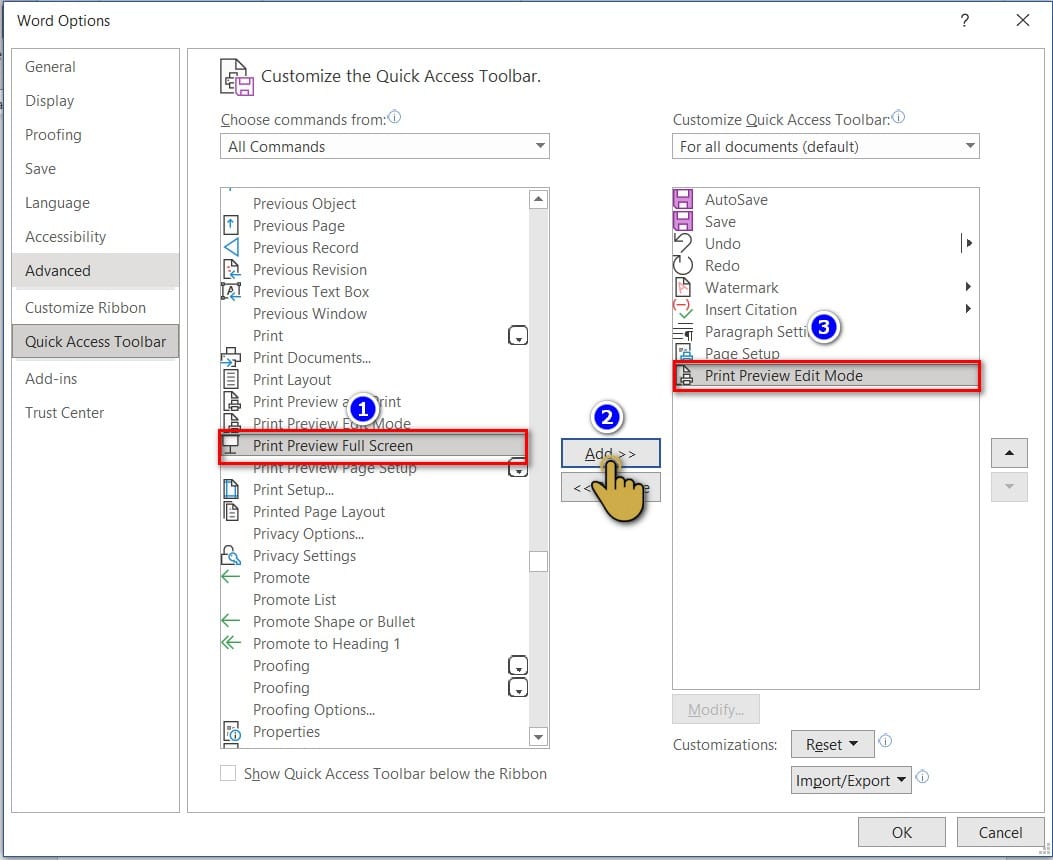Click the Insert Citation icon

point(683,309)
